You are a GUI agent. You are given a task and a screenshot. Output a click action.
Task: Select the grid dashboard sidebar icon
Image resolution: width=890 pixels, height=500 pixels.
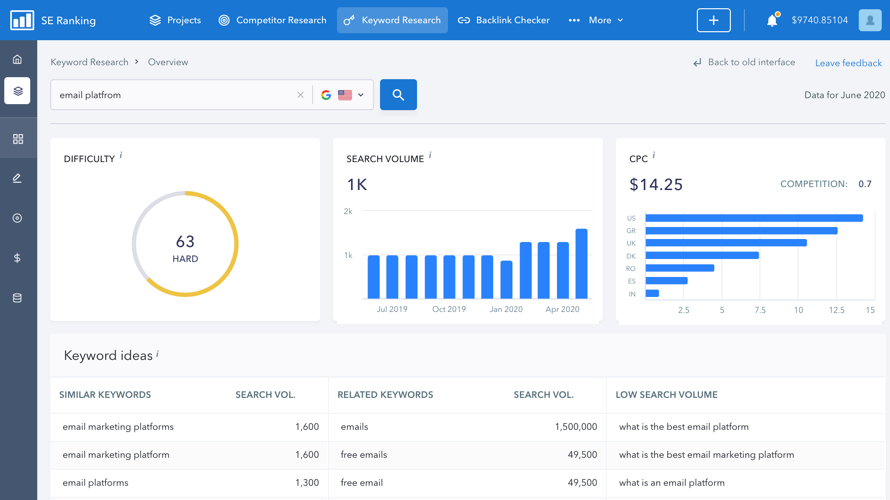pyautogui.click(x=17, y=139)
